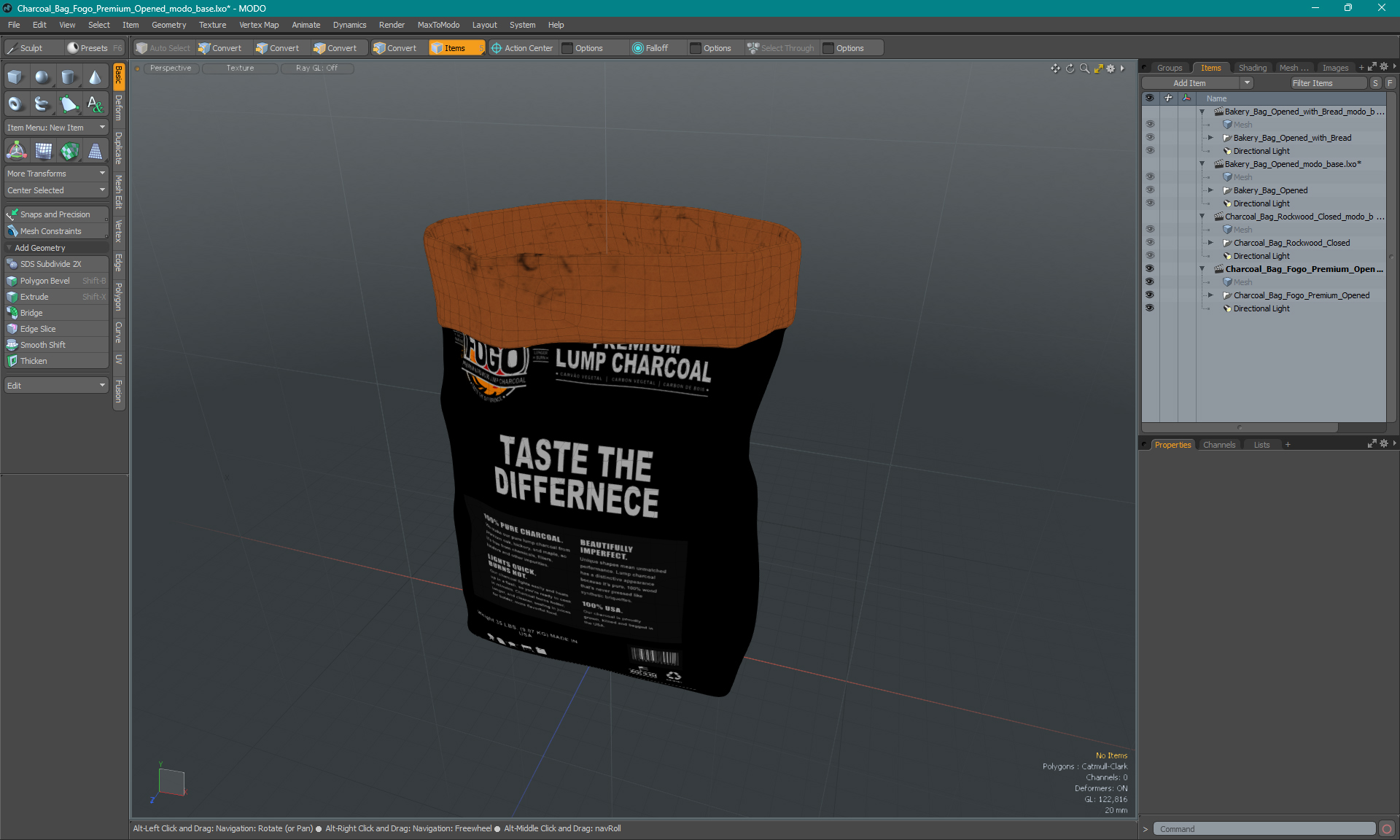Screen dimensions: 1400x840
Task: Click the viewport pan move icon
Action: tap(1055, 68)
